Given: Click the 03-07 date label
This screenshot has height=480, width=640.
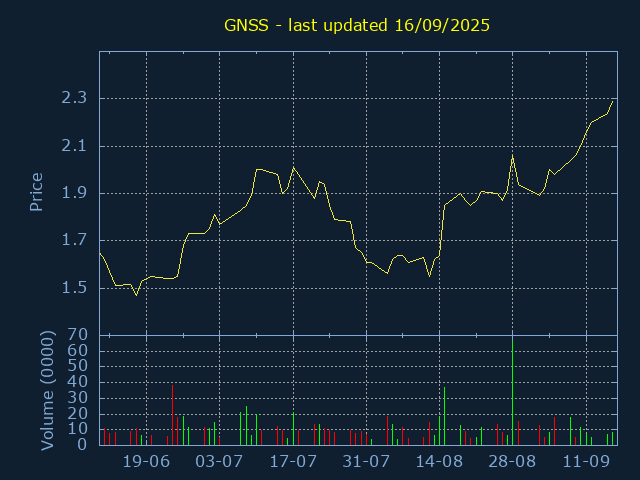Looking at the screenshot, I should (x=219, y=462).
